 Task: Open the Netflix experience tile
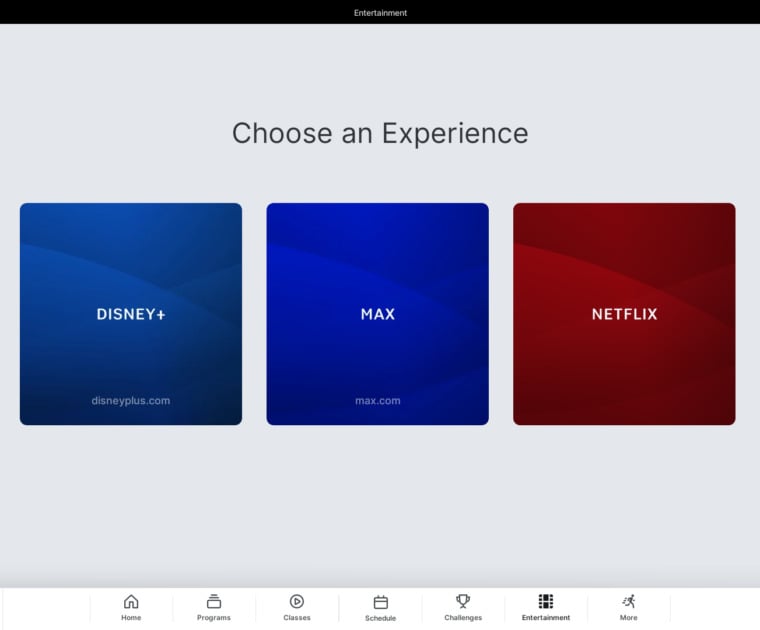point(624,314)
